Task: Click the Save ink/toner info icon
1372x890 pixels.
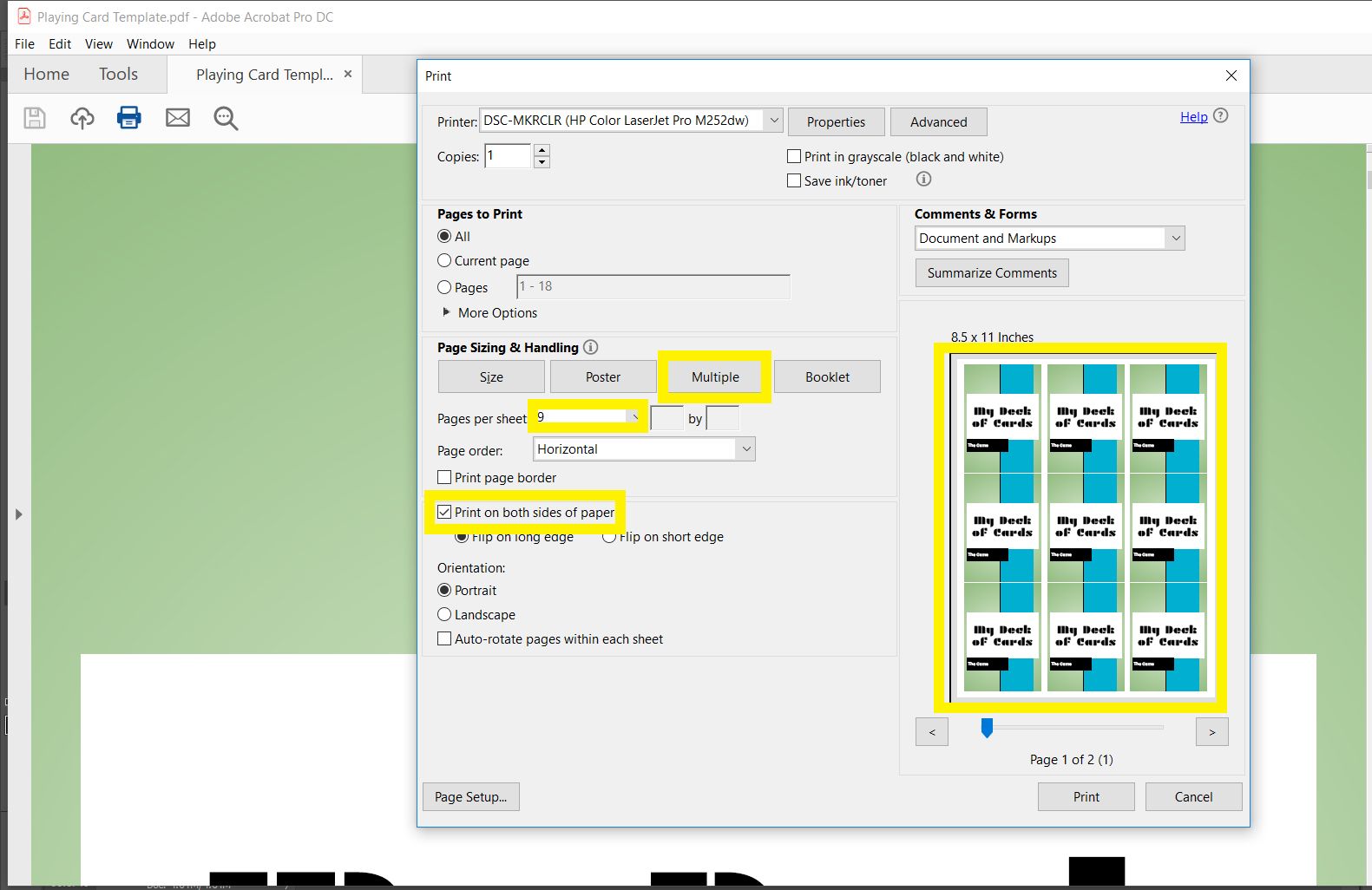Action: click(923, 179)
